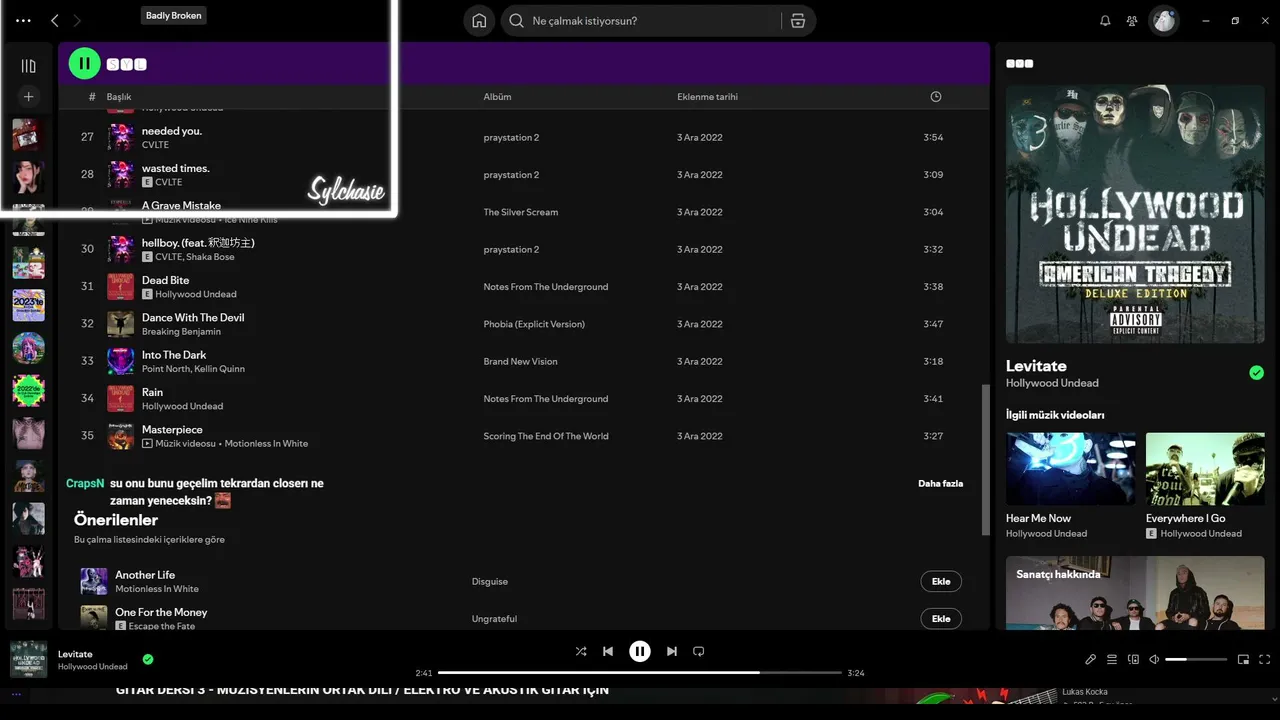
Task: Seek within the song progress bar
Action: pyautogui.click(x=640, y=673)
